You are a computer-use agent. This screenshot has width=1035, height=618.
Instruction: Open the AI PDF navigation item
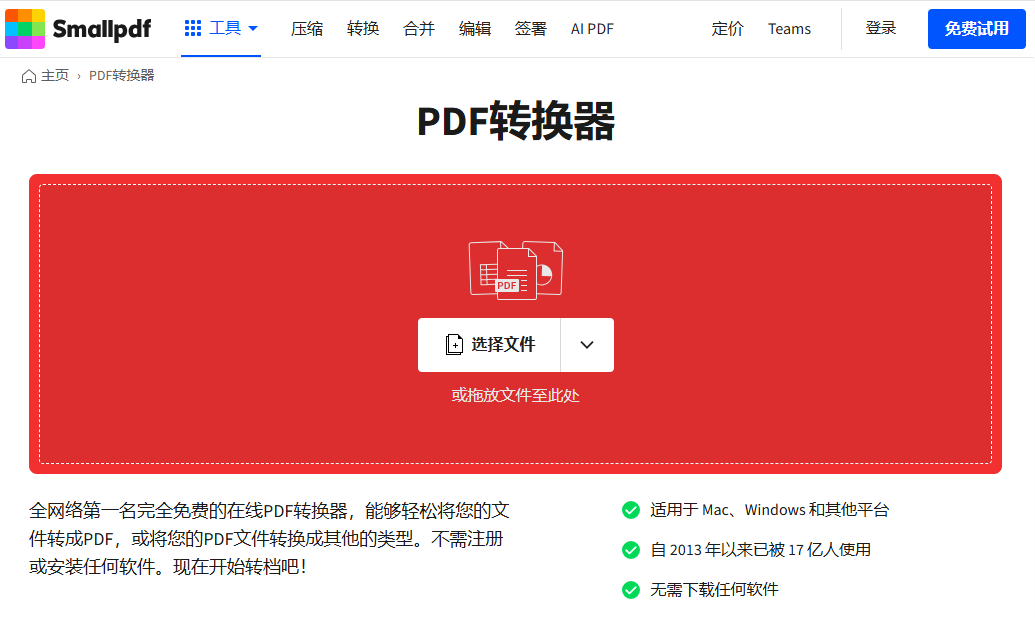coord(592,29)
